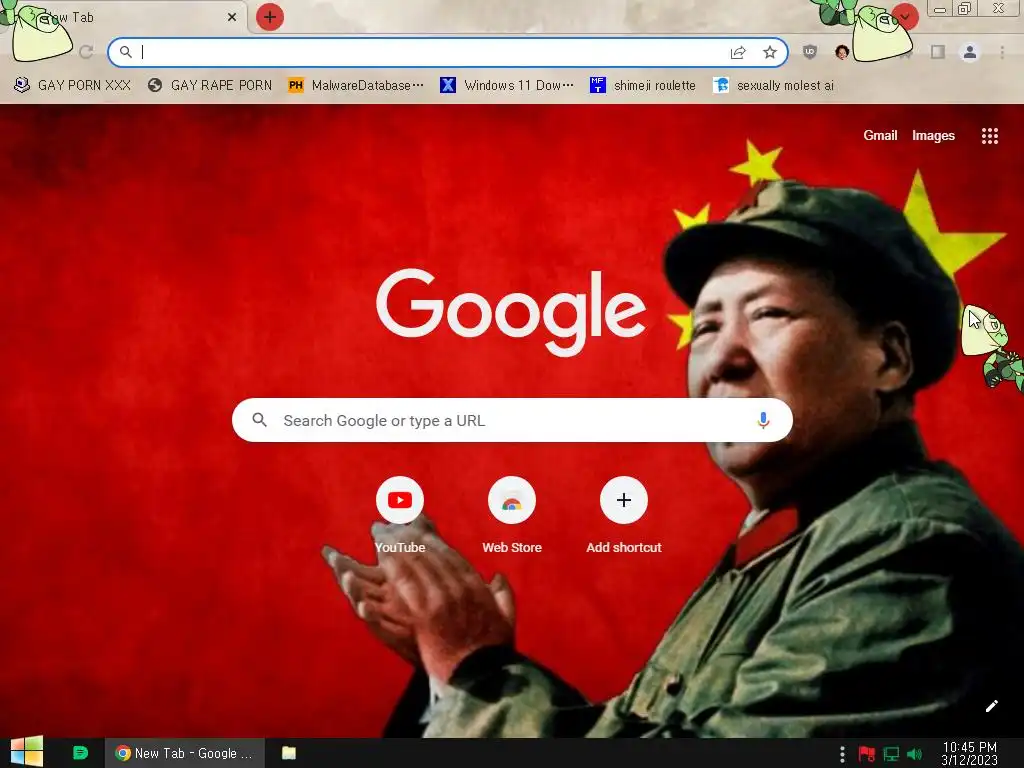Click the round avatar extension icon
1024x768 pixels.
point(842,52)
